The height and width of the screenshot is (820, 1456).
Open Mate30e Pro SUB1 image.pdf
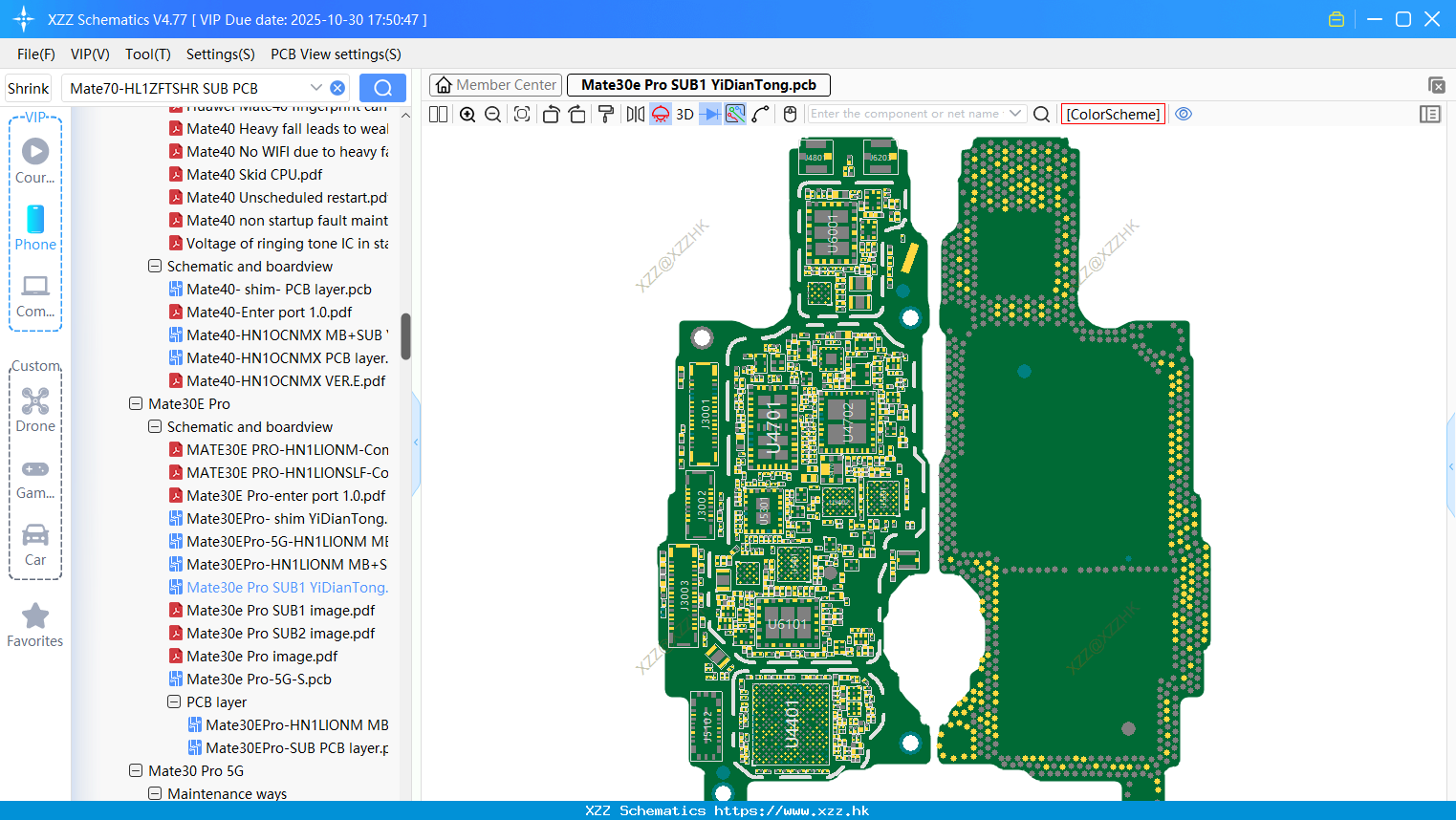coord(280,610)
